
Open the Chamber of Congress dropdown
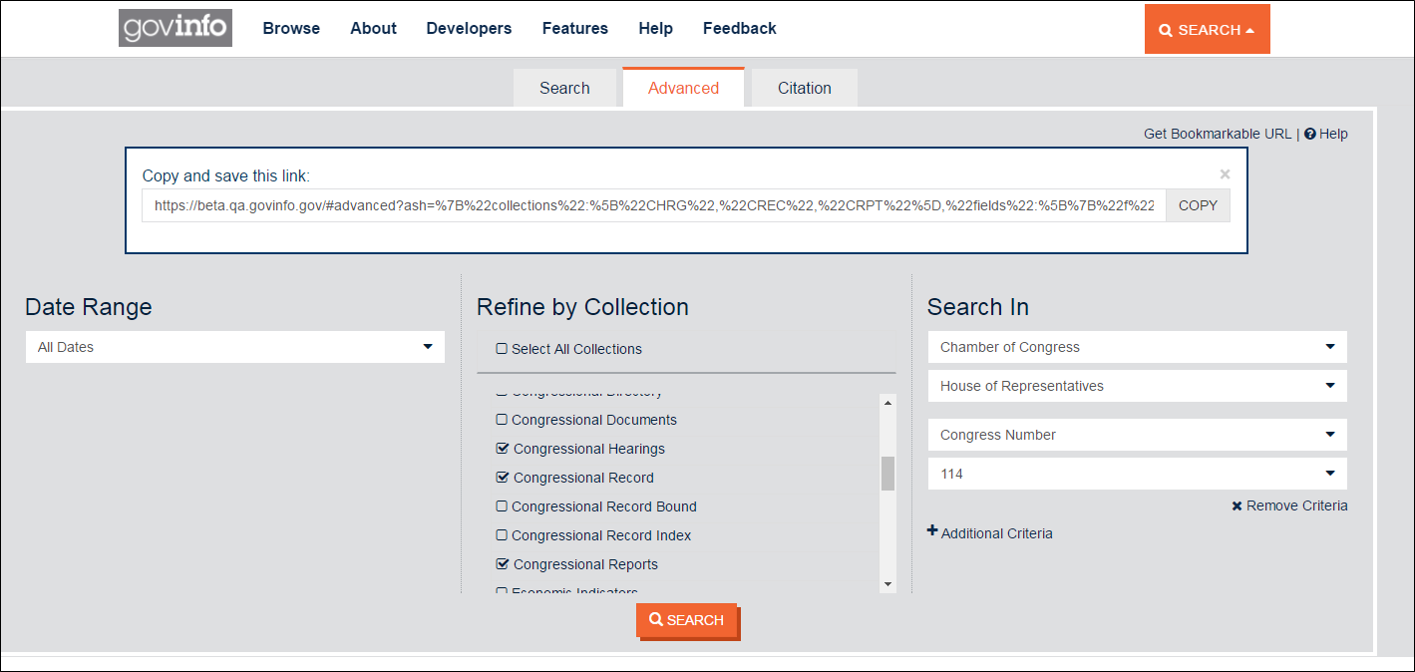pyautogui.click(x=1137, y=347)
